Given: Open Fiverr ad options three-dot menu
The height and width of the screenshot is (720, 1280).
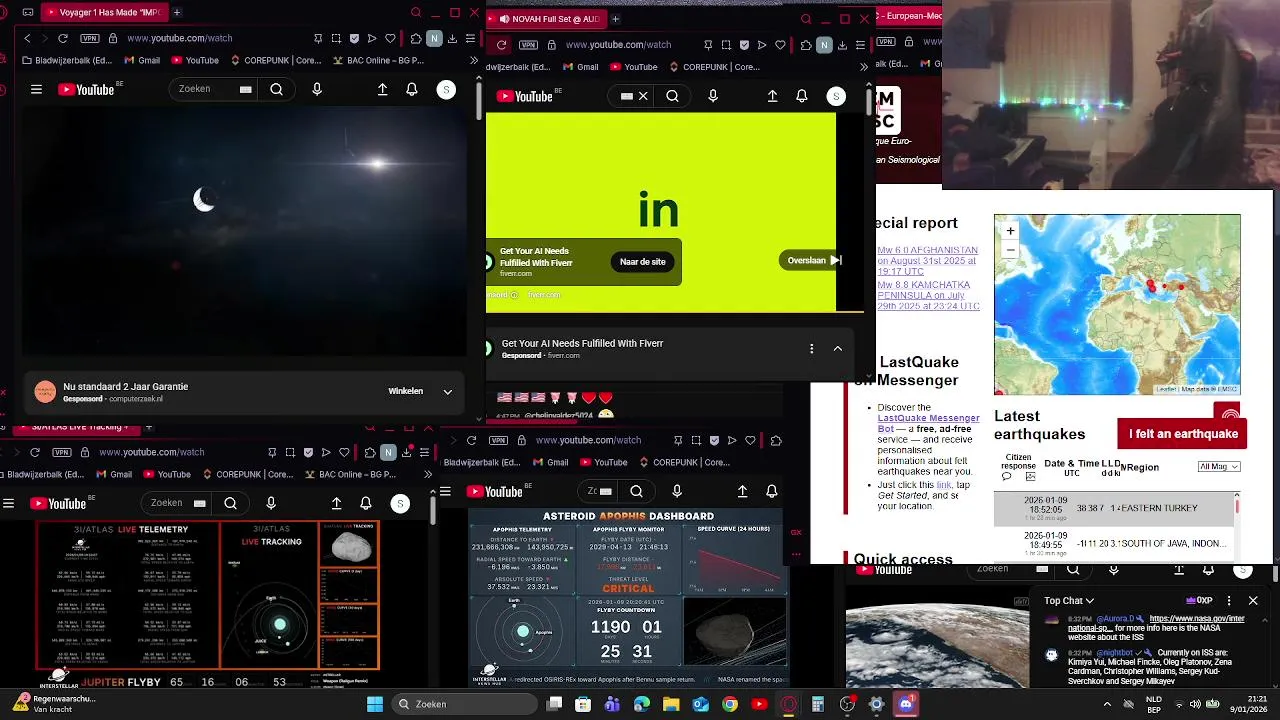Looking at the screenshot, I should click(x=811, y=348).
